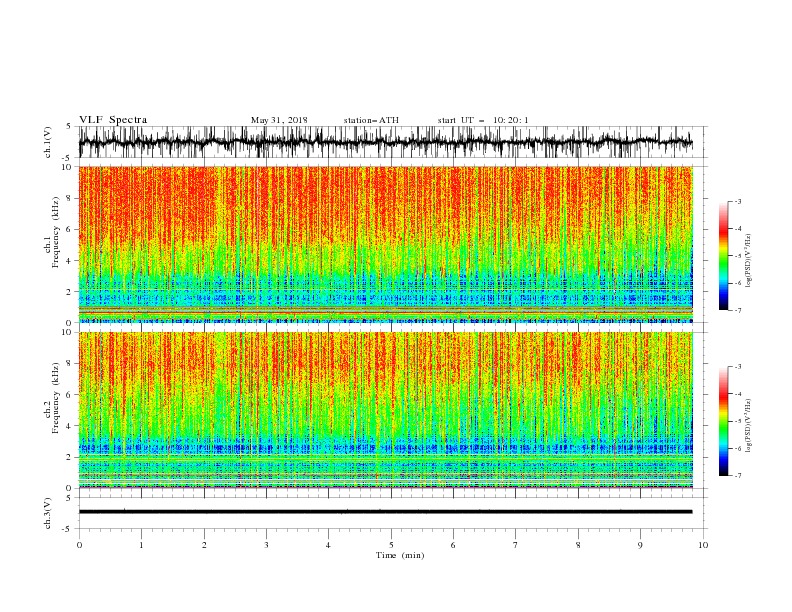Select the date text "May 31, 2018"
The width and height of the screenshot is (792, 612).
click(279, 120)
